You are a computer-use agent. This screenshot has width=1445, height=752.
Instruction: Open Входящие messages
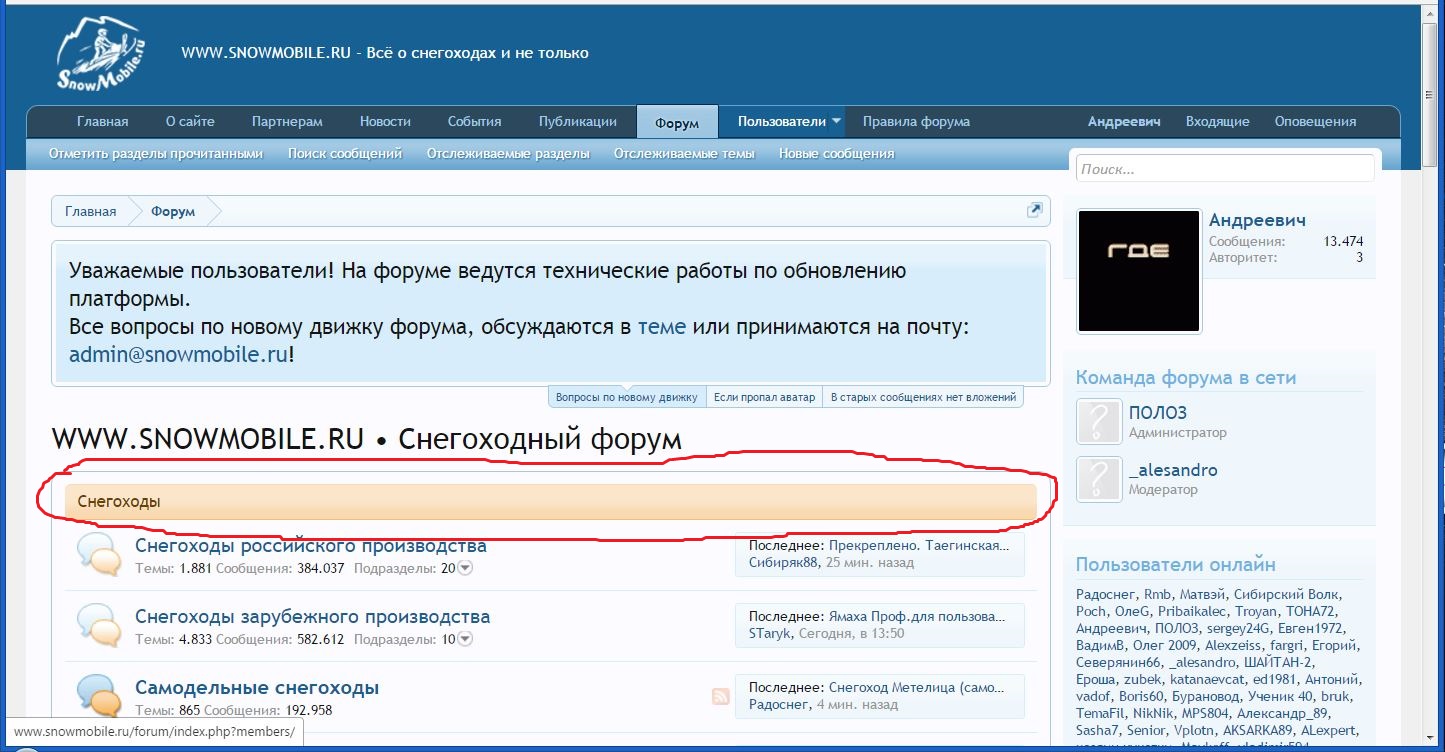1217,122
